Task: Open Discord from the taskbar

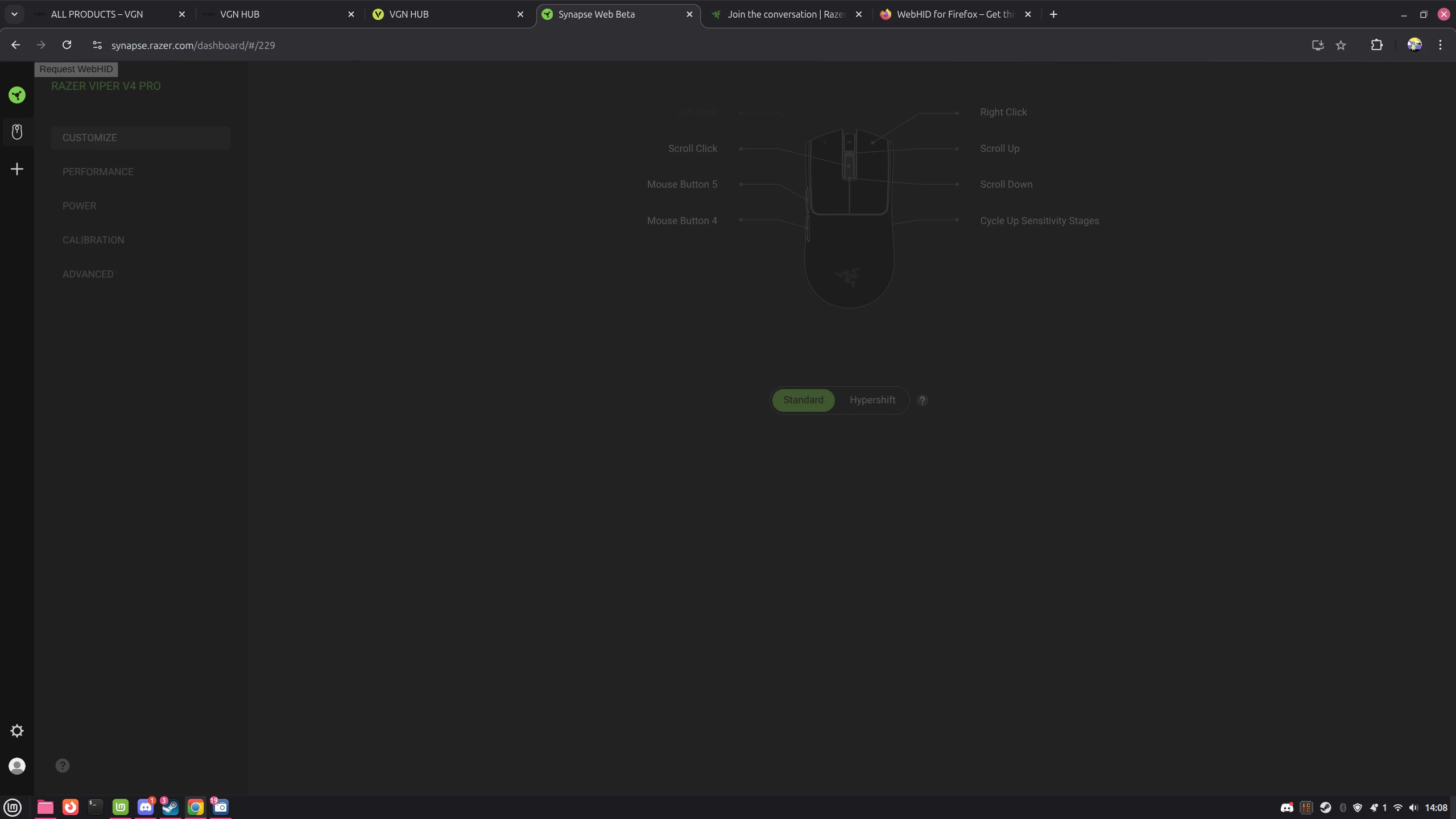Action: click(x=146, y=806)
